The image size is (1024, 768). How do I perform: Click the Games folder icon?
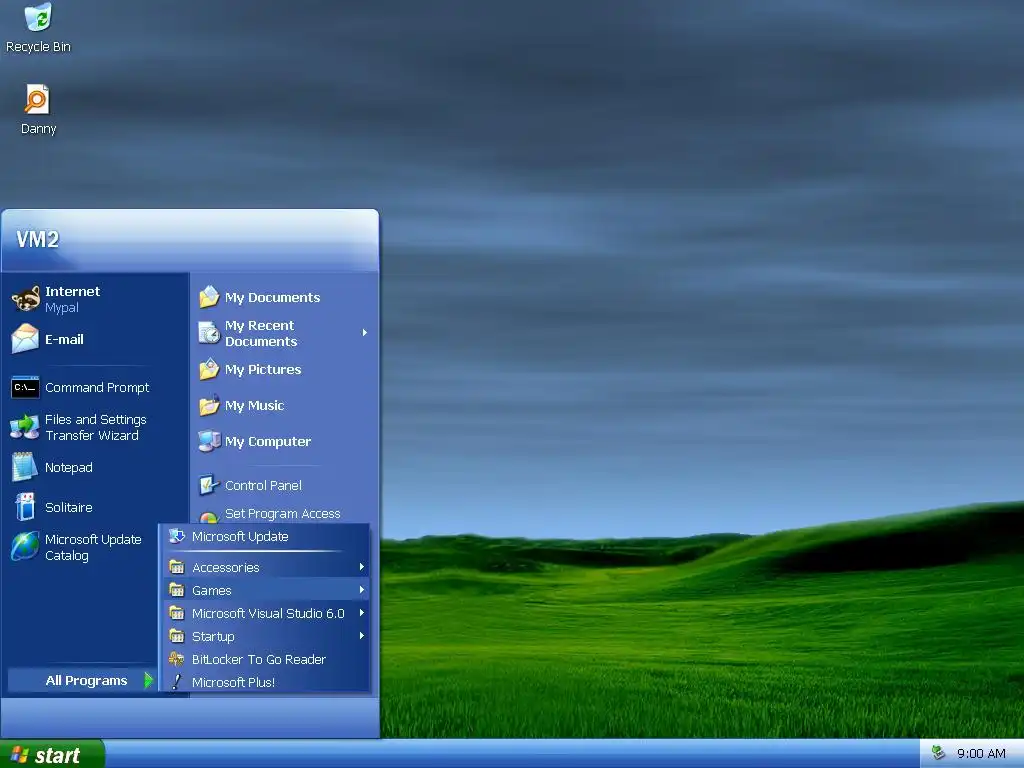point(176,590)
